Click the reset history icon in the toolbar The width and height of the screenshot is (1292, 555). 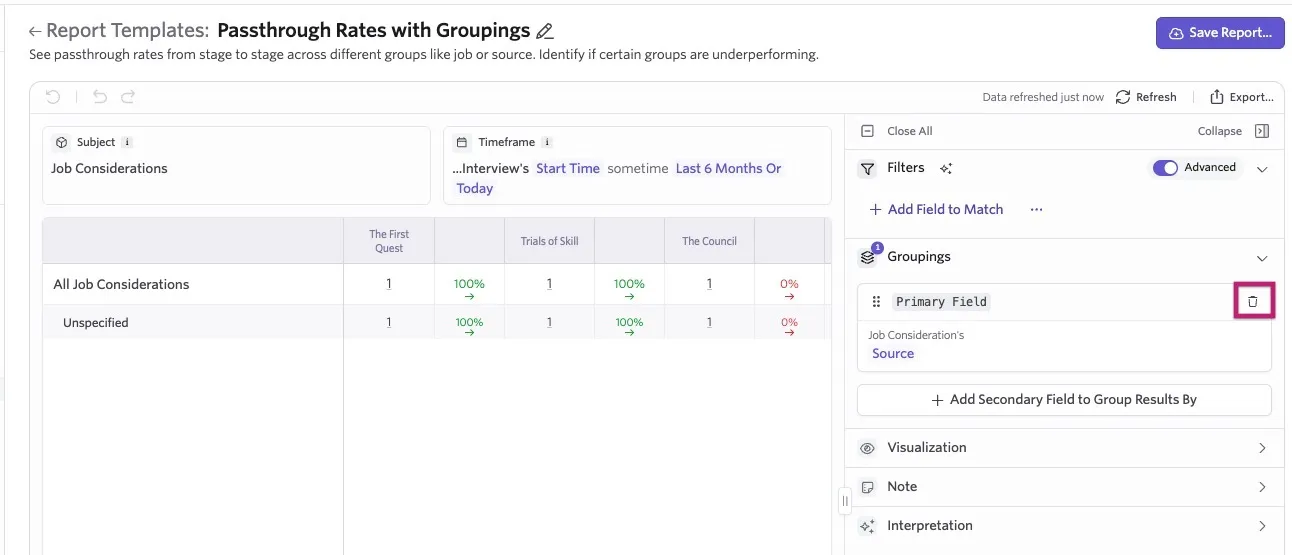point(54,97)
